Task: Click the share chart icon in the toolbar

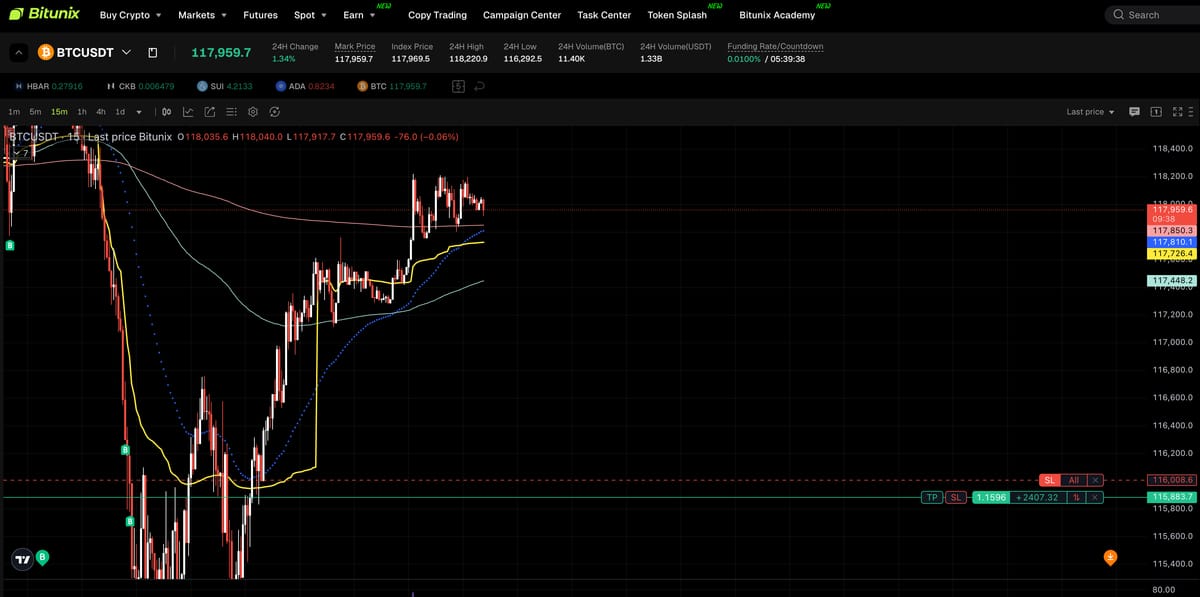Action: (210, 112)
